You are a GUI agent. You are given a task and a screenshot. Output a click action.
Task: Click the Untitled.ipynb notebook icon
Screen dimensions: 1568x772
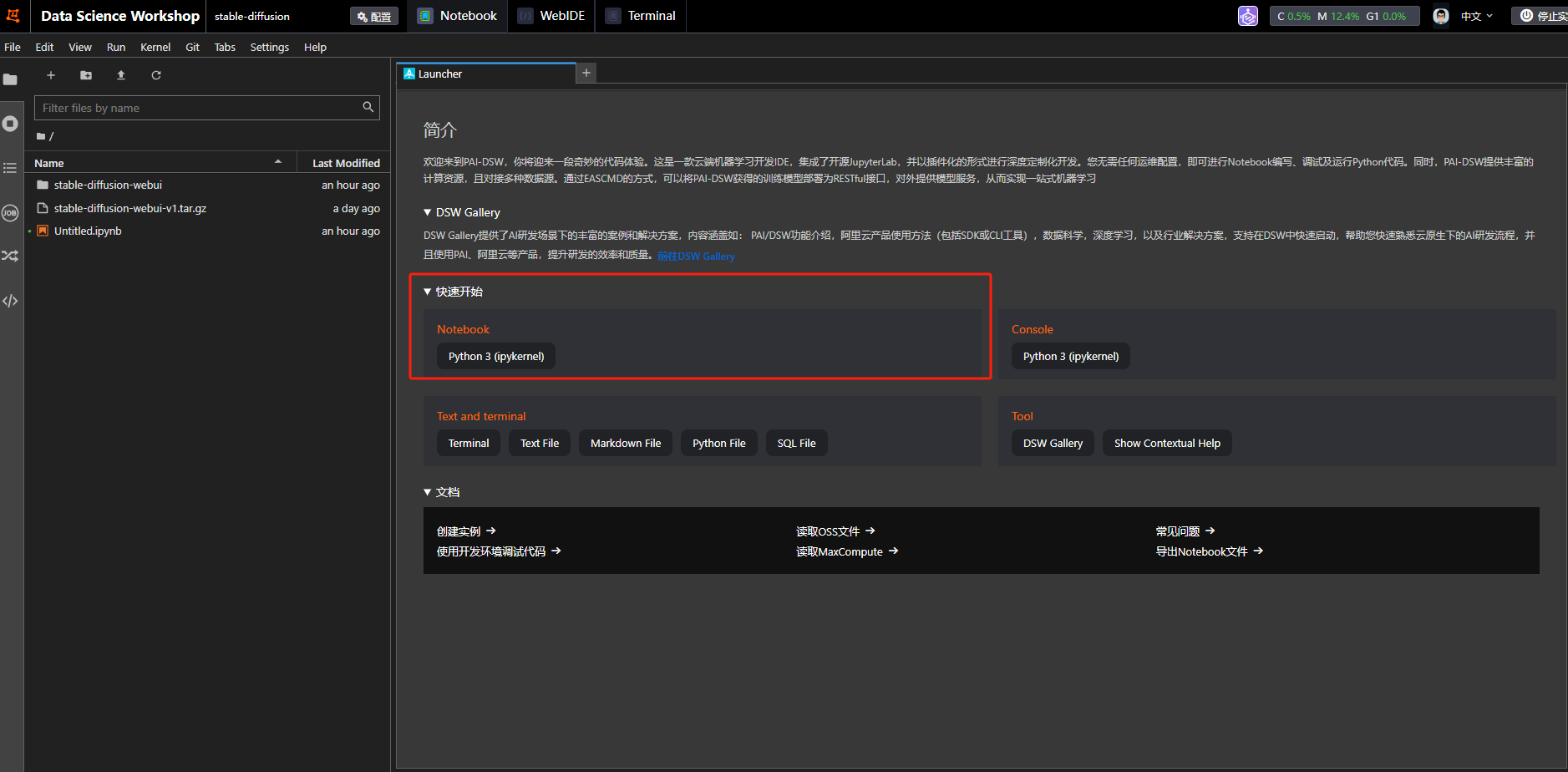point(43,231)
